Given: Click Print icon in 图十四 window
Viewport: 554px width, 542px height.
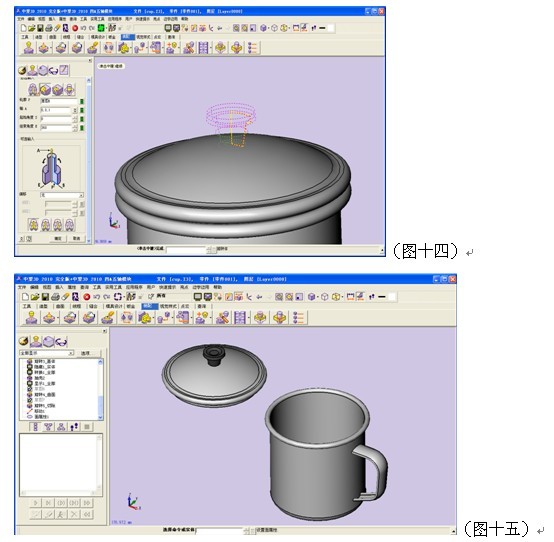Looking at the screenshot, I should point(49,28).
